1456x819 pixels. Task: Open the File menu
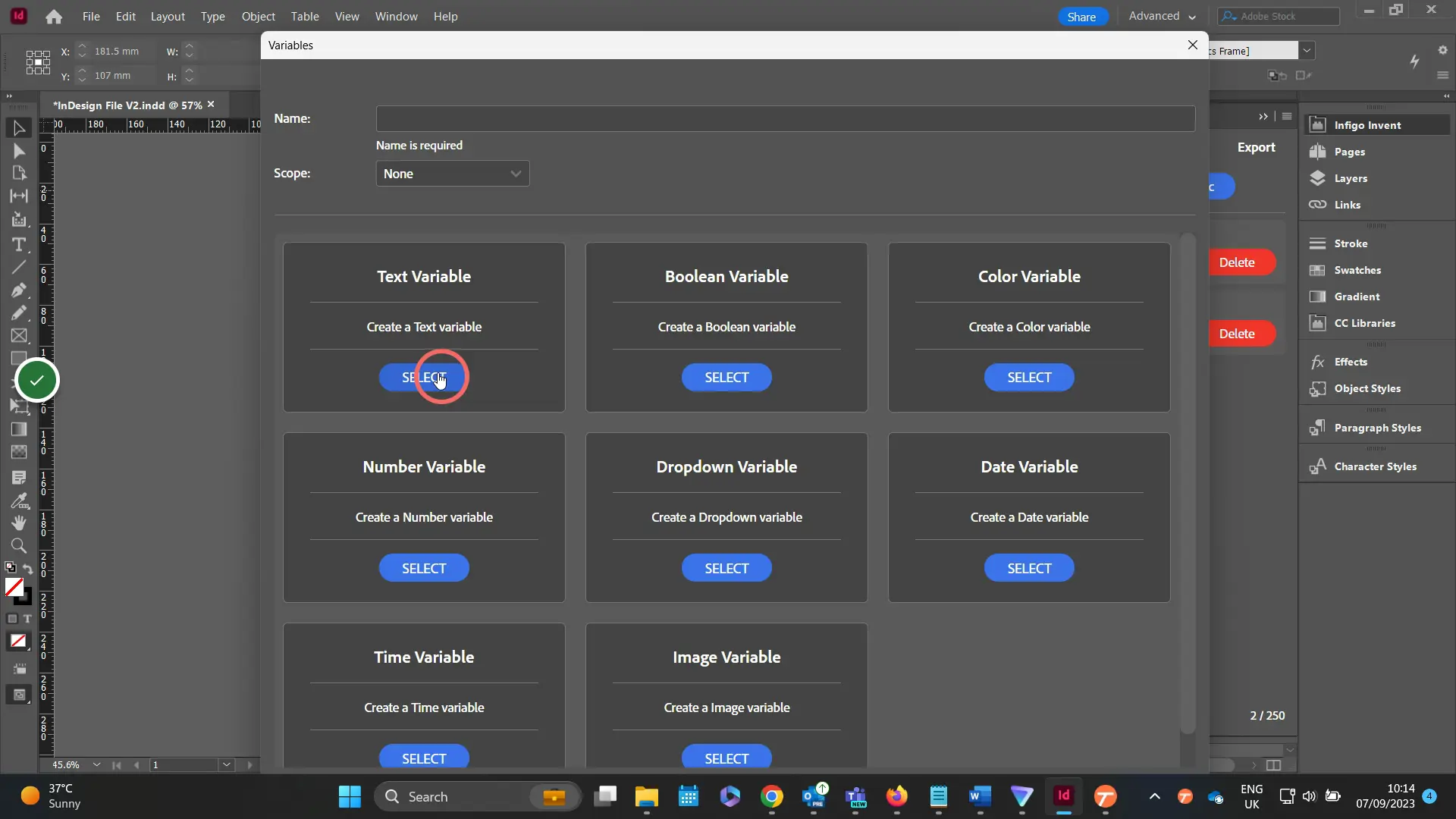click(x=91, y=16)
